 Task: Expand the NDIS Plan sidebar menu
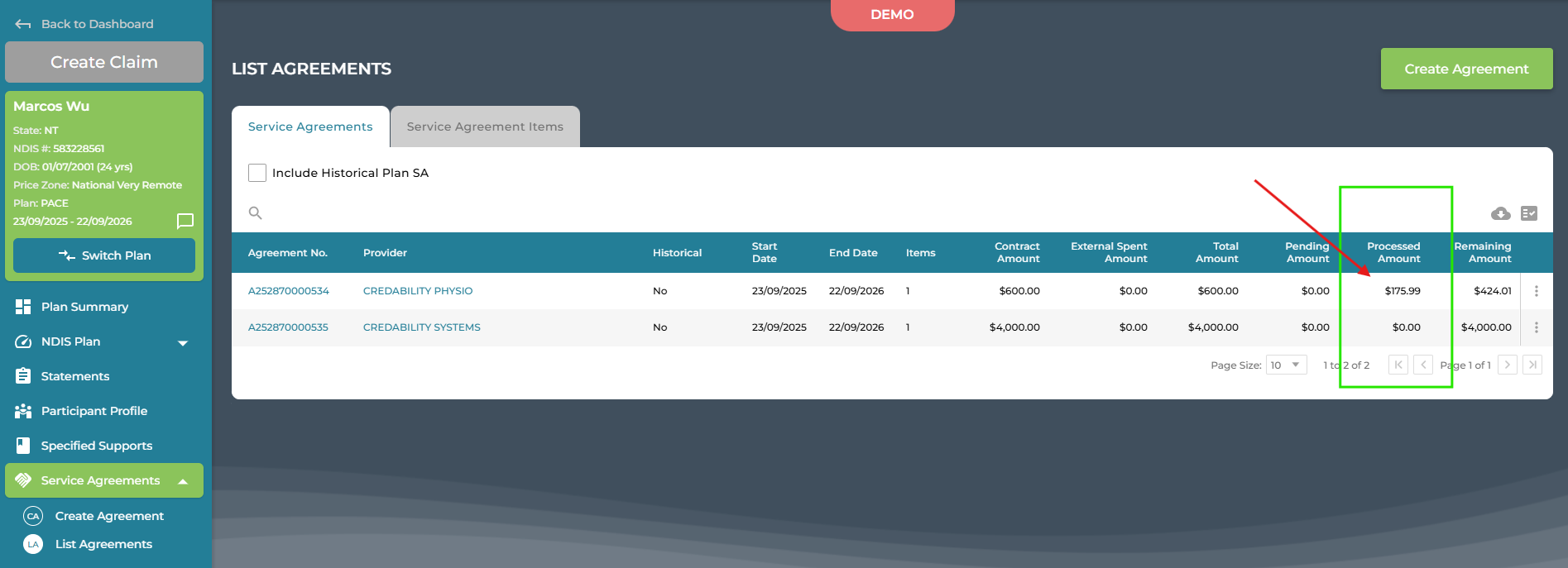click(183, 342)
